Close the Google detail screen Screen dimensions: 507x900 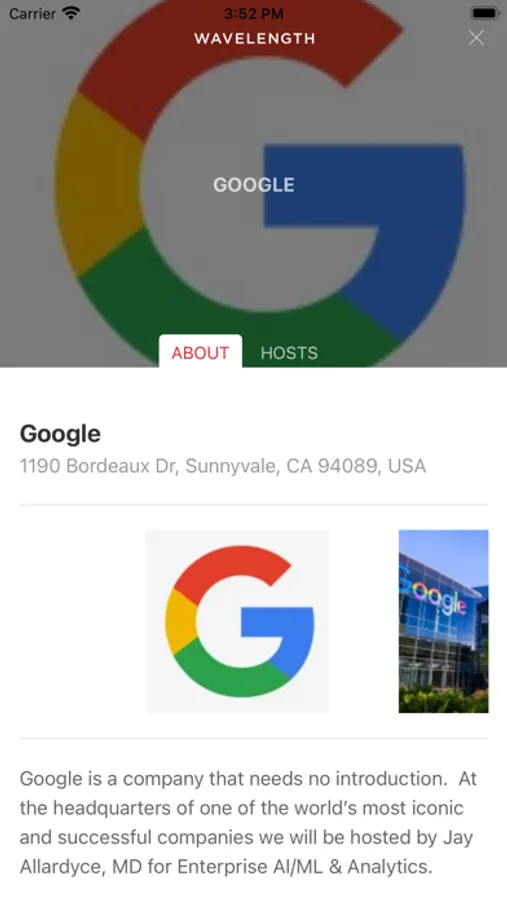click(476, 38)
